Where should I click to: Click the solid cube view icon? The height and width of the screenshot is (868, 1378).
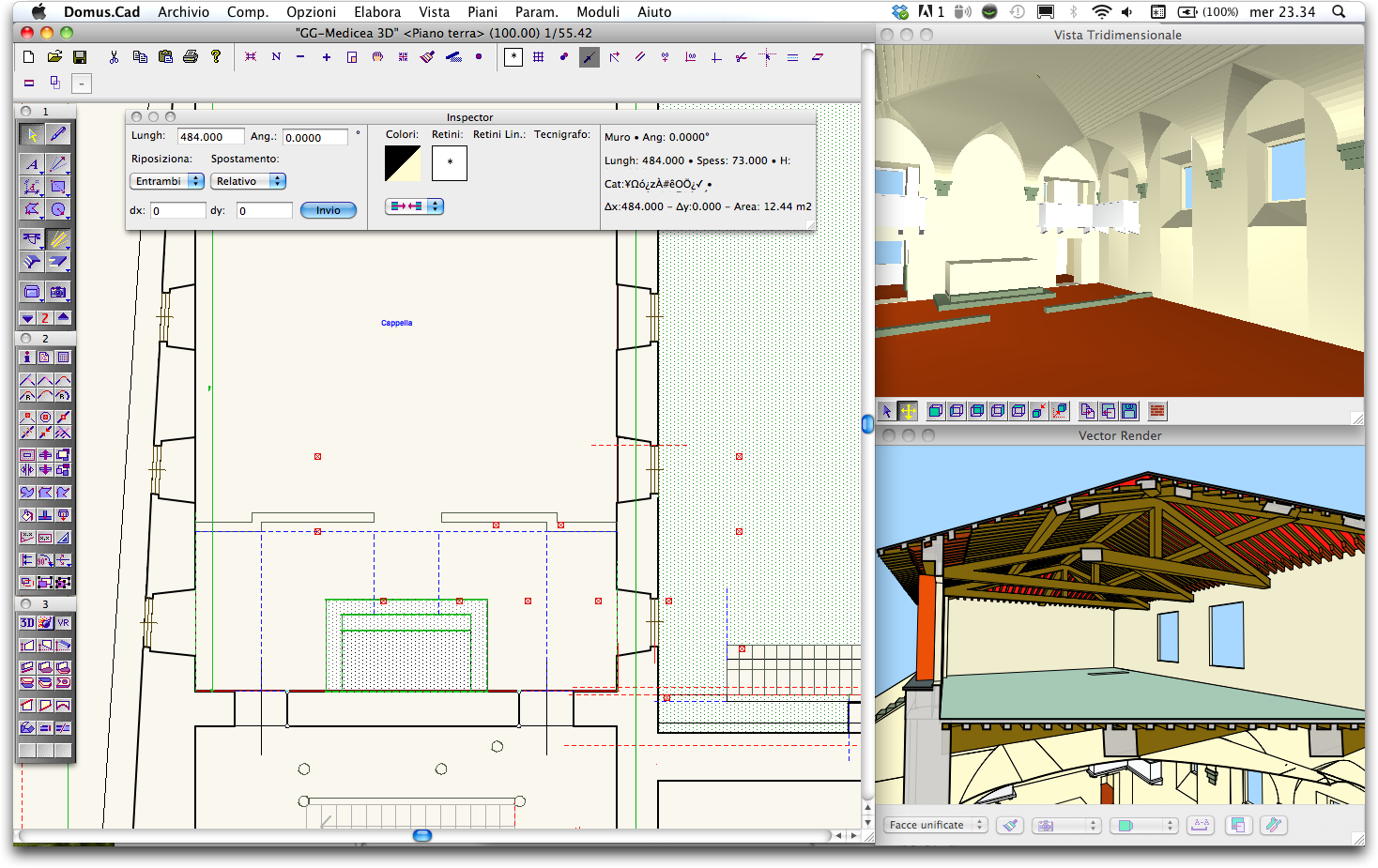(x=936, y=411)
